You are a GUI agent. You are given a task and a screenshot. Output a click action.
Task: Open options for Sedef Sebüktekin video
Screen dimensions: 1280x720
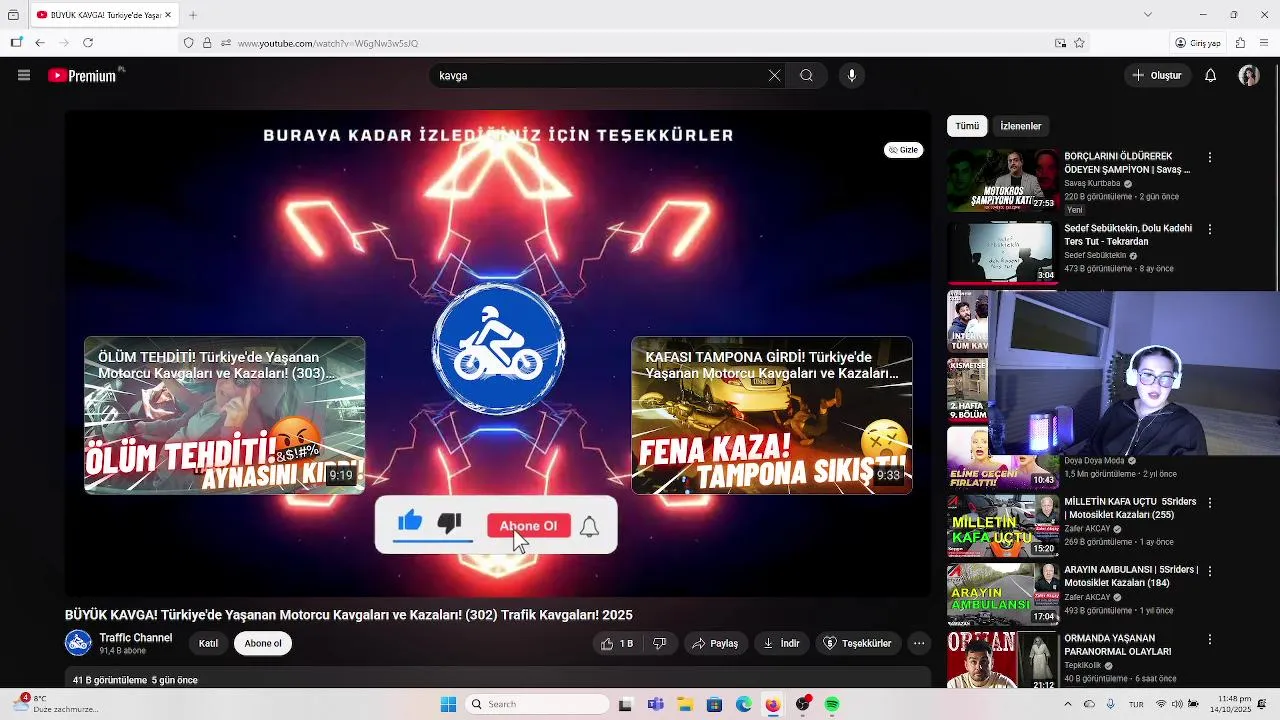tap(1210, 230)
